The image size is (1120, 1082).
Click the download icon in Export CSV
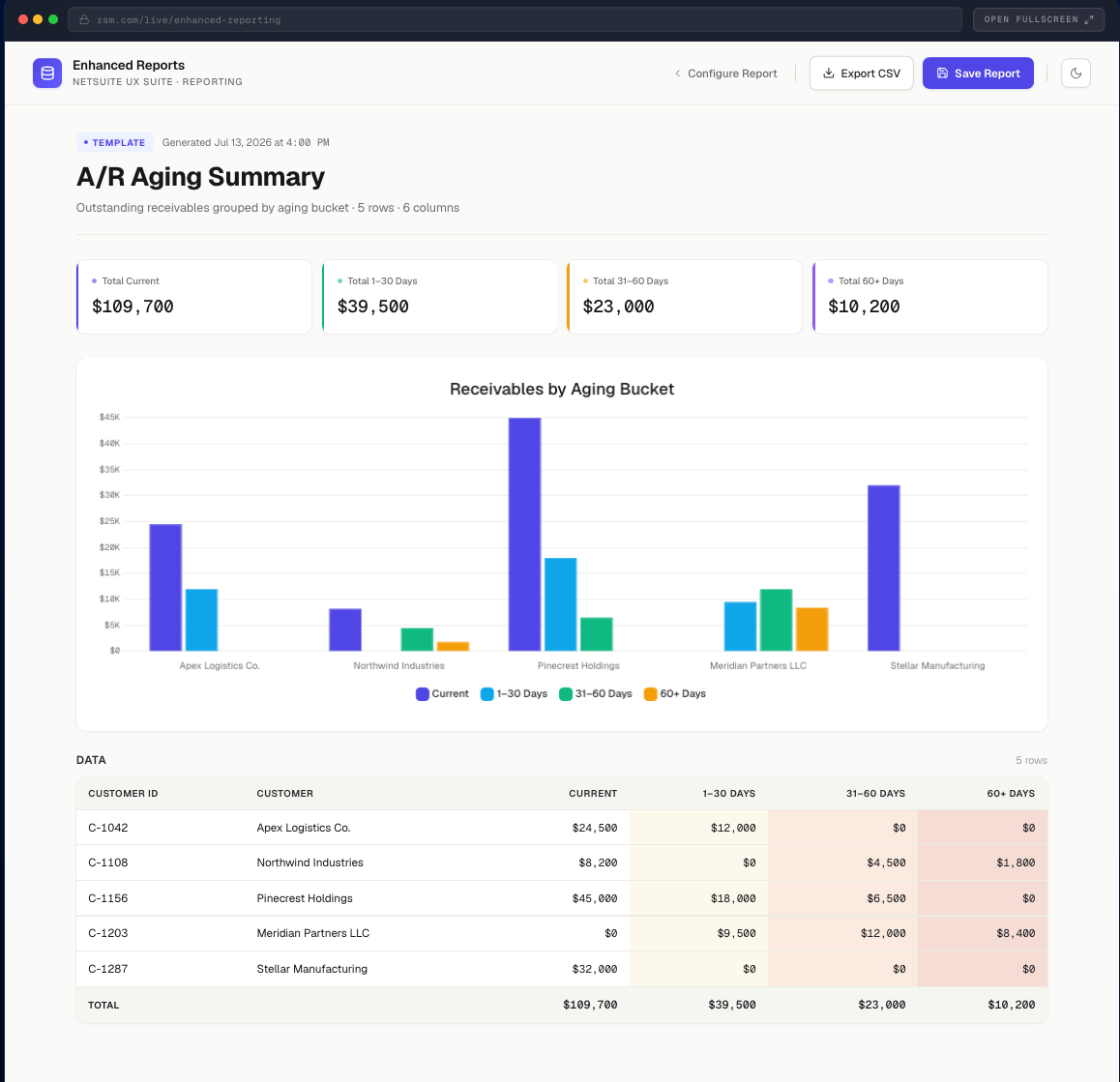pyautogui.click(x=829, y=73)
